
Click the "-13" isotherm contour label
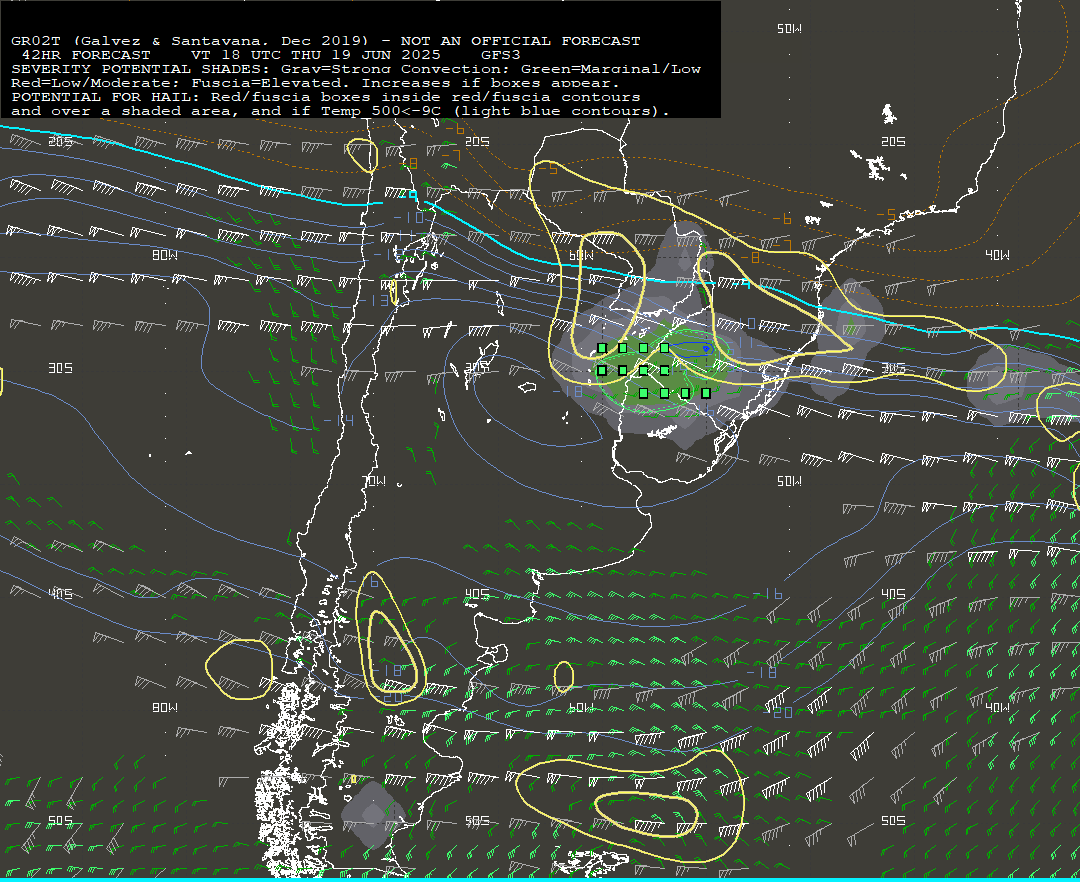tap(373, 301)
